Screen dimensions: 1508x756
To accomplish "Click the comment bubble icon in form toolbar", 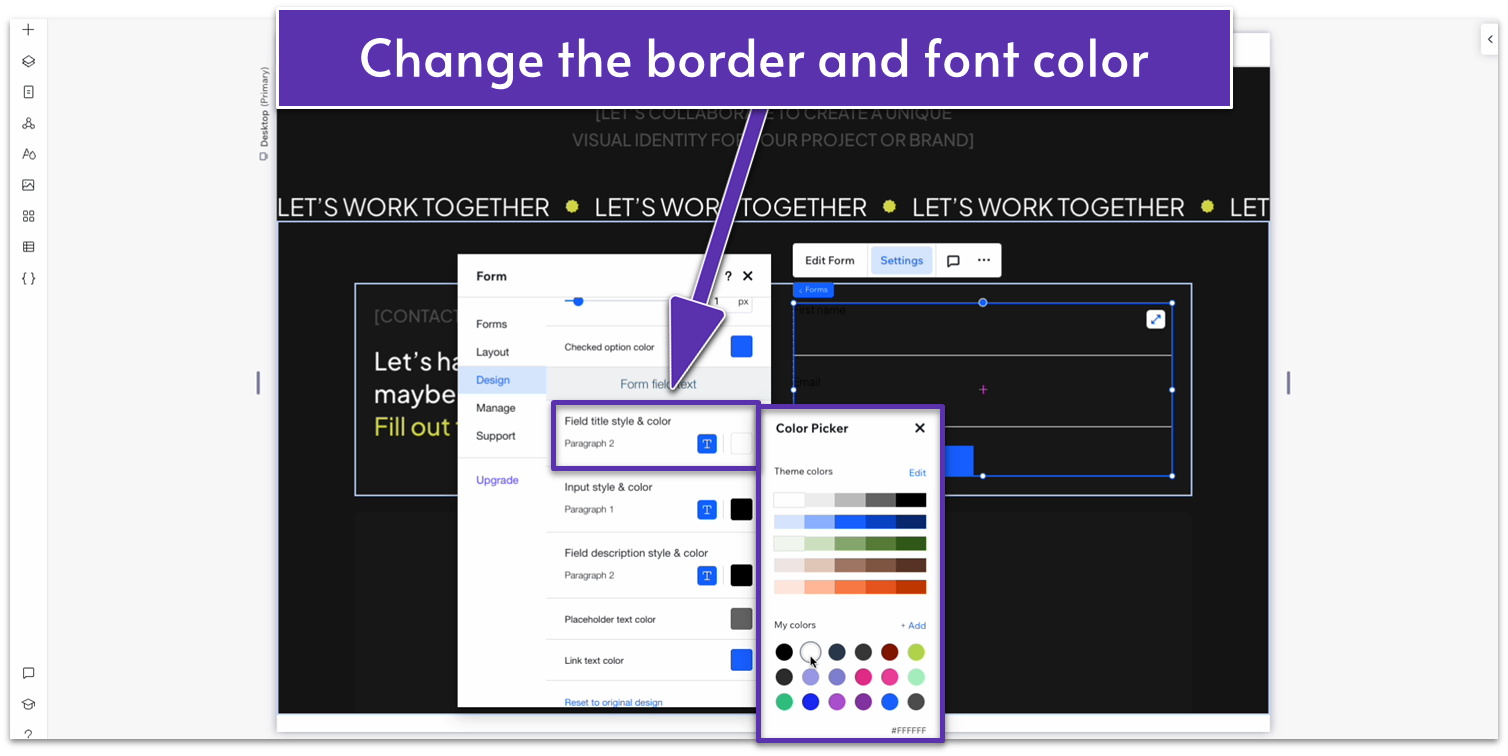I will tap(953, 261).
